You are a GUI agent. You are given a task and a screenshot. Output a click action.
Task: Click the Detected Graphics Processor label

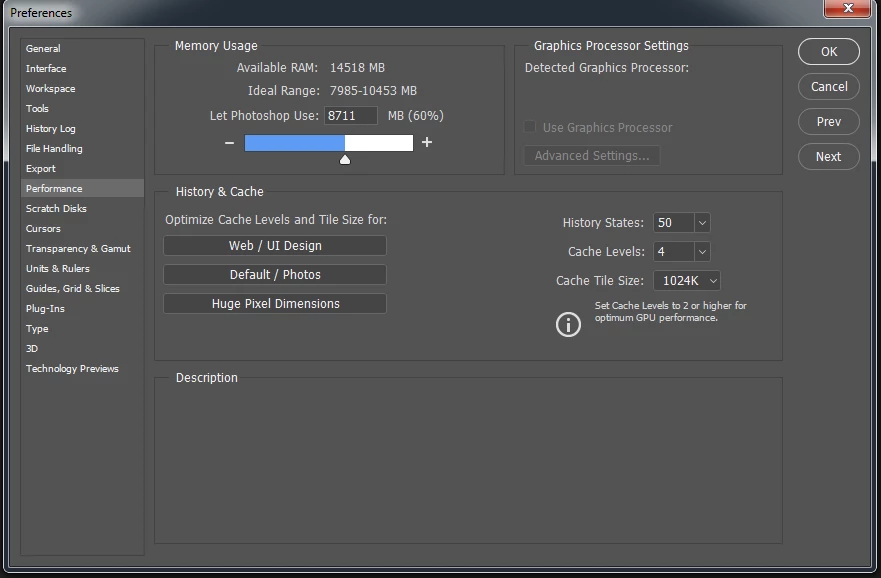coord(607,68)
